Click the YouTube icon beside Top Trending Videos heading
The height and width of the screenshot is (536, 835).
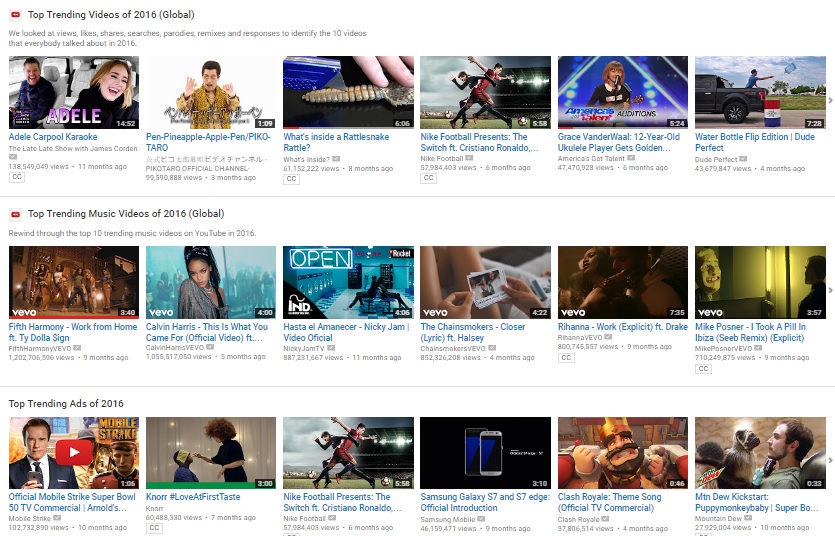[x=15, y=15]
